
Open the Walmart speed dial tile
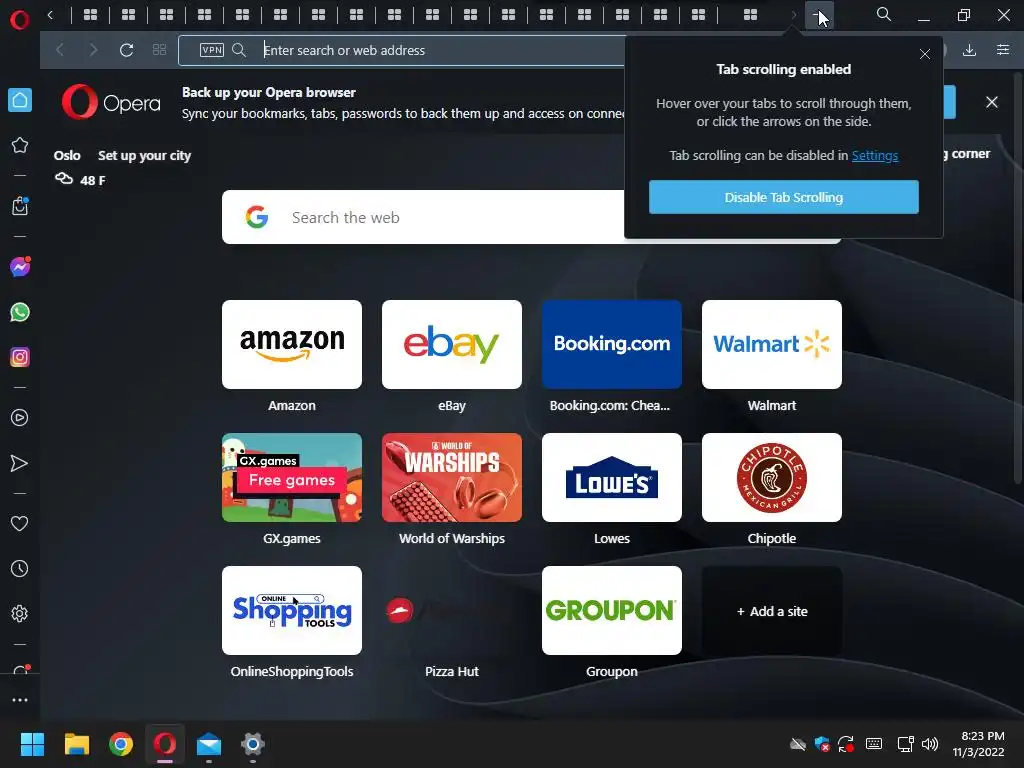click(x=772, y=344)
